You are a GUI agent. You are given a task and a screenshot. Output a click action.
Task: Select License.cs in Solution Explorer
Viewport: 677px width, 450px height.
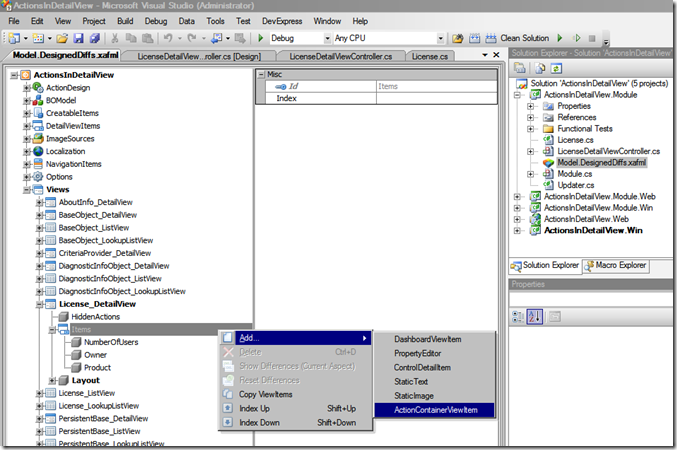pyautogui.click(x=575, y=140)
